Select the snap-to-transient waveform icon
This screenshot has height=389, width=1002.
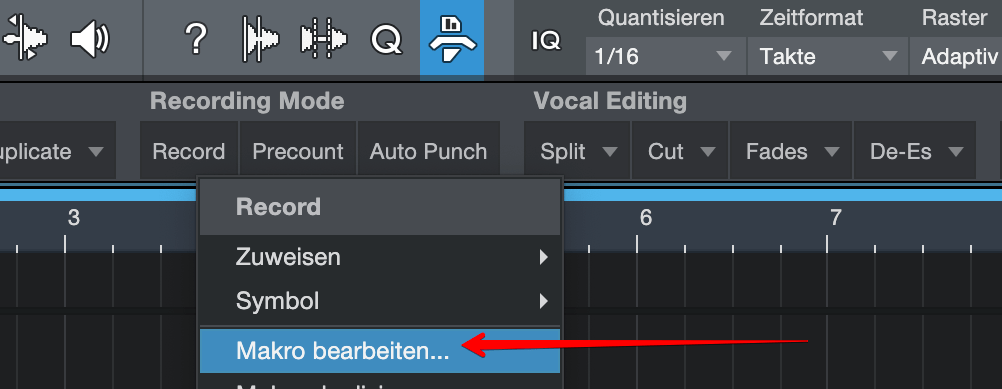324,40
